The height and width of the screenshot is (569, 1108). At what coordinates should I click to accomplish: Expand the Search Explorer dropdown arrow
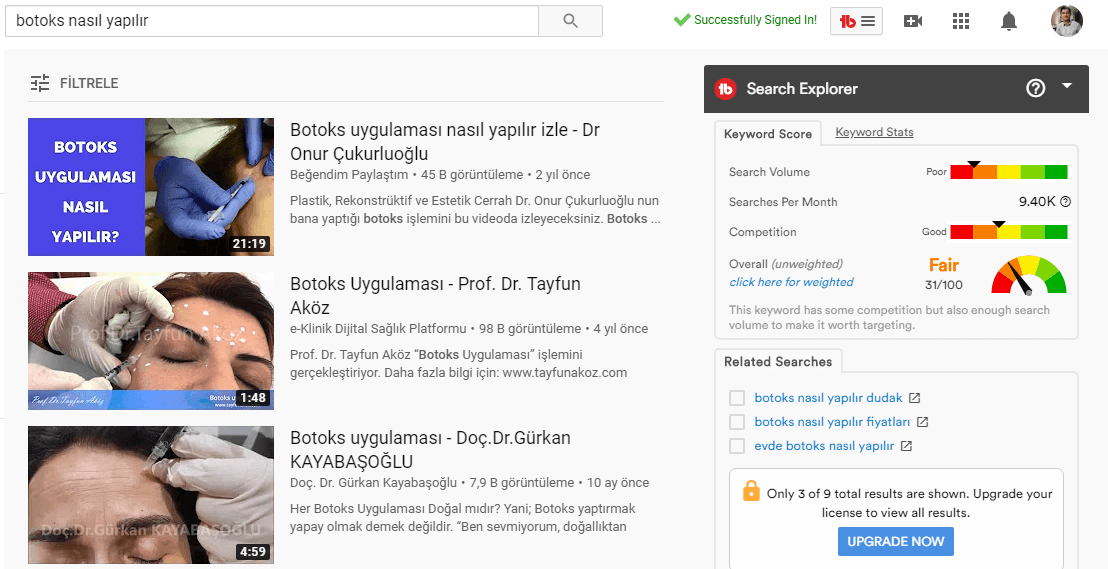(1067, 87)
